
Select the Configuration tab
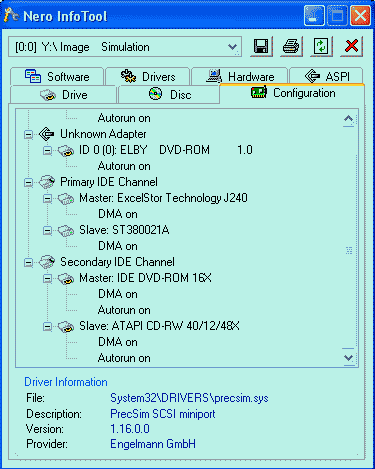(292, 93)
